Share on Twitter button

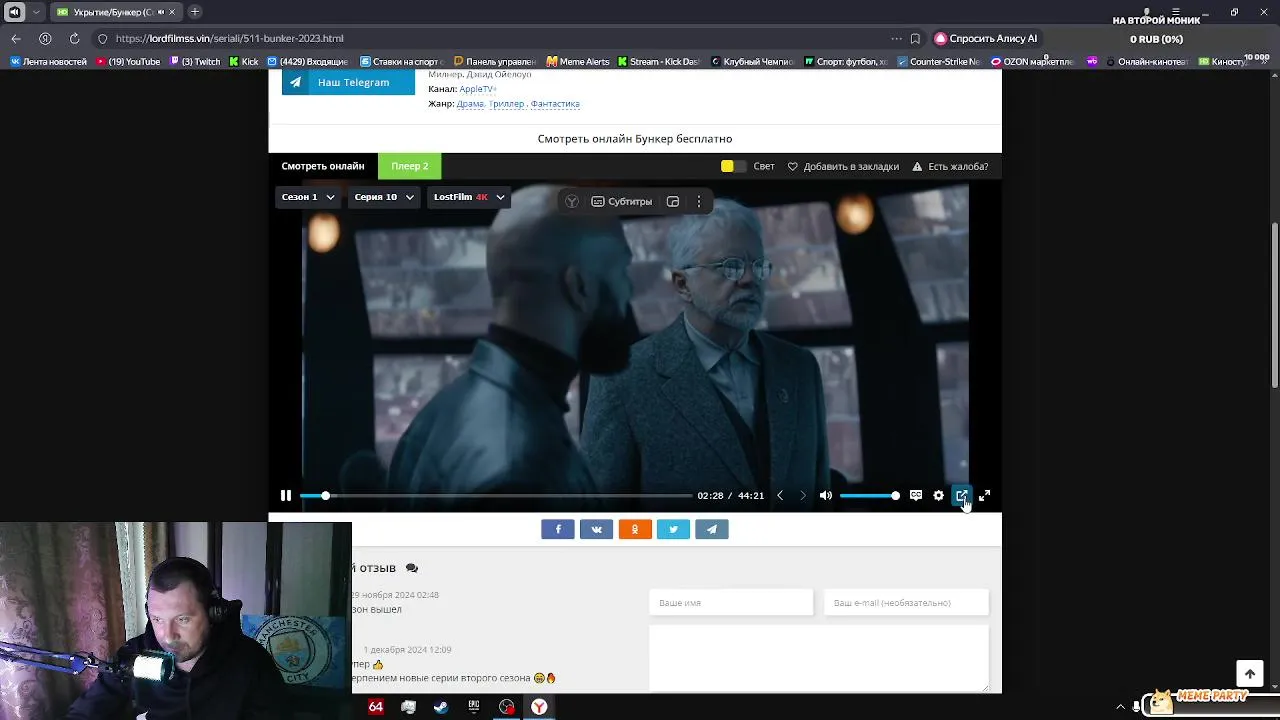tap(673, 529)
